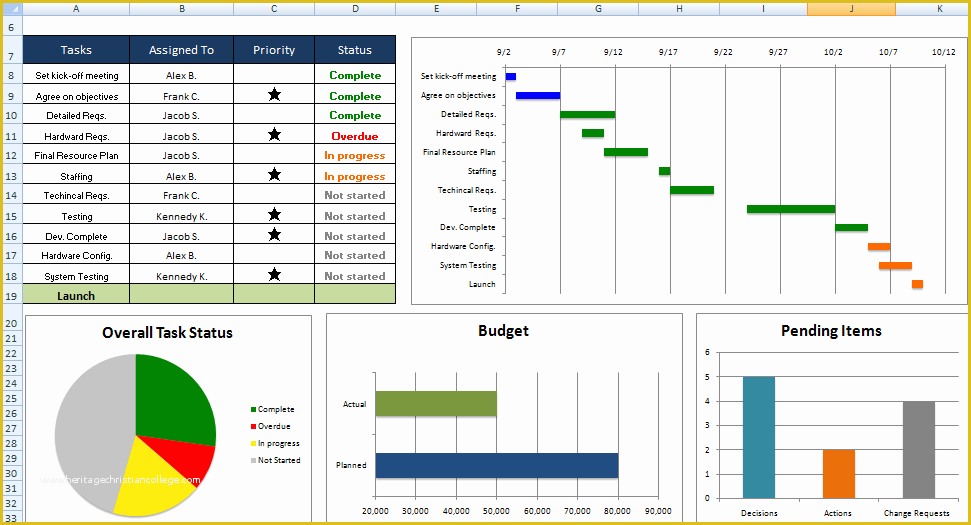Click the 10/2 date label on Gantt axis
971x525 pixels.
pyautogui.click(x=833, y=52)
